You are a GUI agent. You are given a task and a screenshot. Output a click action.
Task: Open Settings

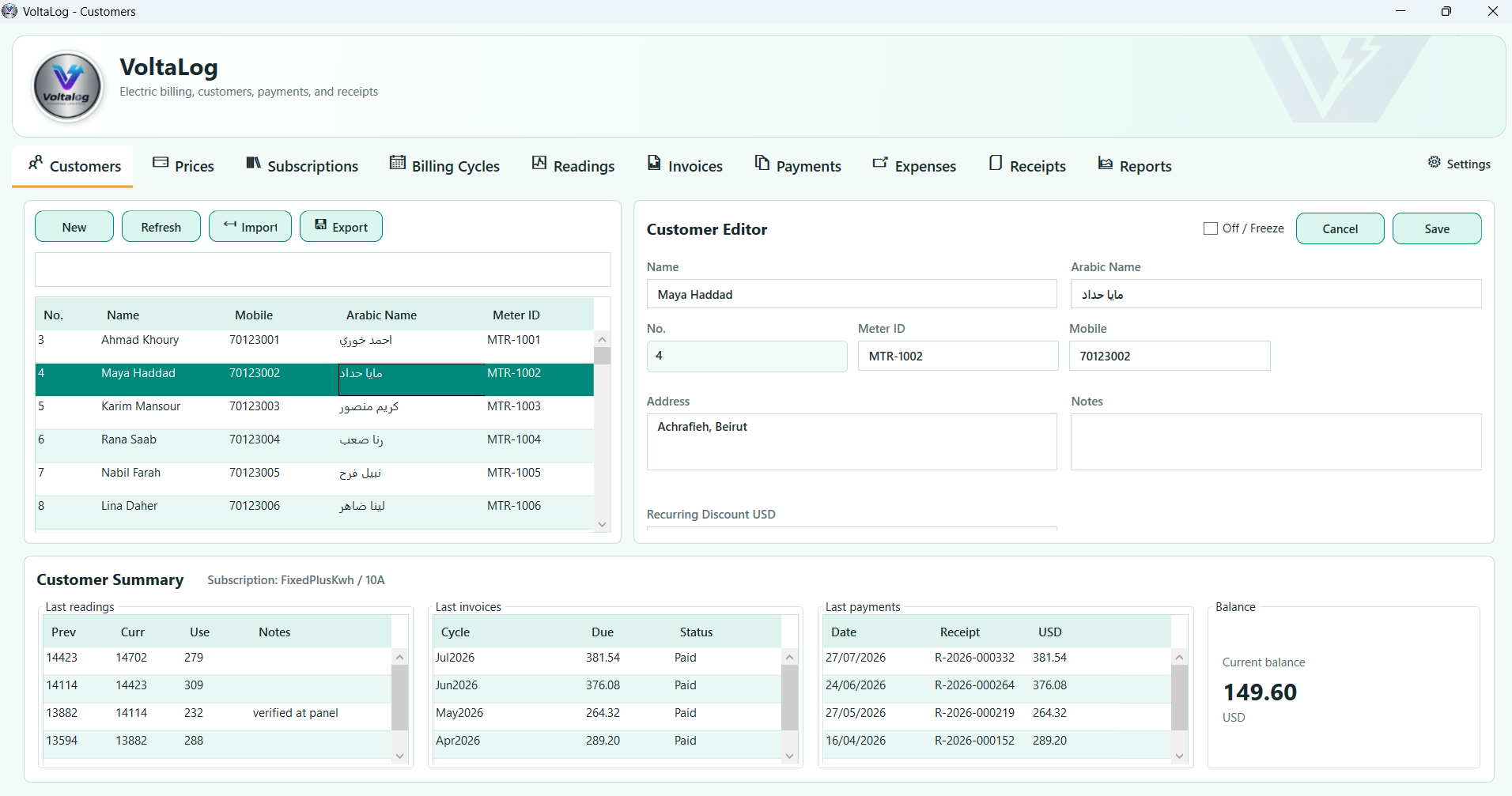tap(1459, 164)
